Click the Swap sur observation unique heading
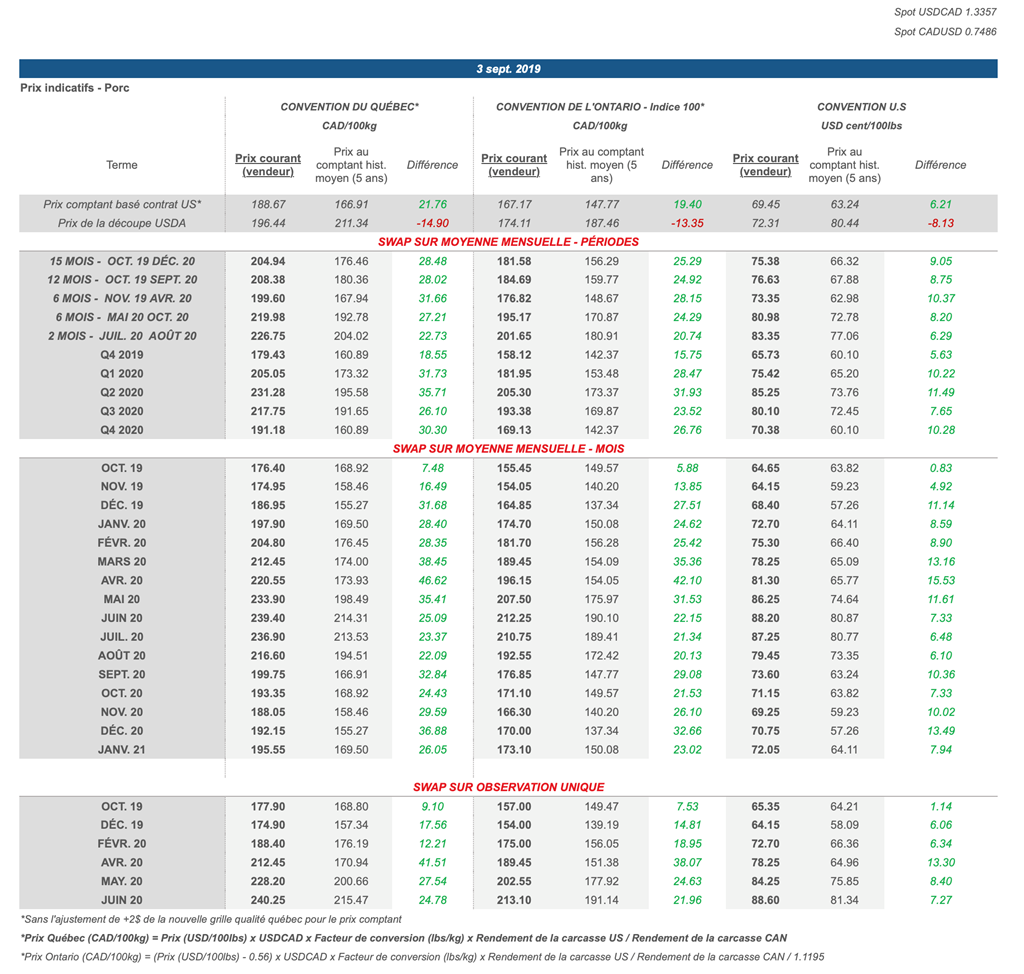 508,787
